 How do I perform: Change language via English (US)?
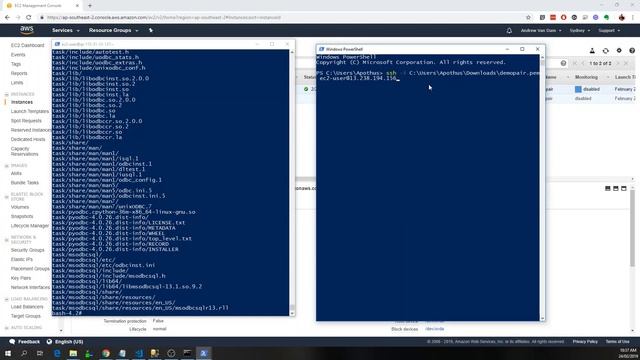pyautogui.click(x=65, y=342)
